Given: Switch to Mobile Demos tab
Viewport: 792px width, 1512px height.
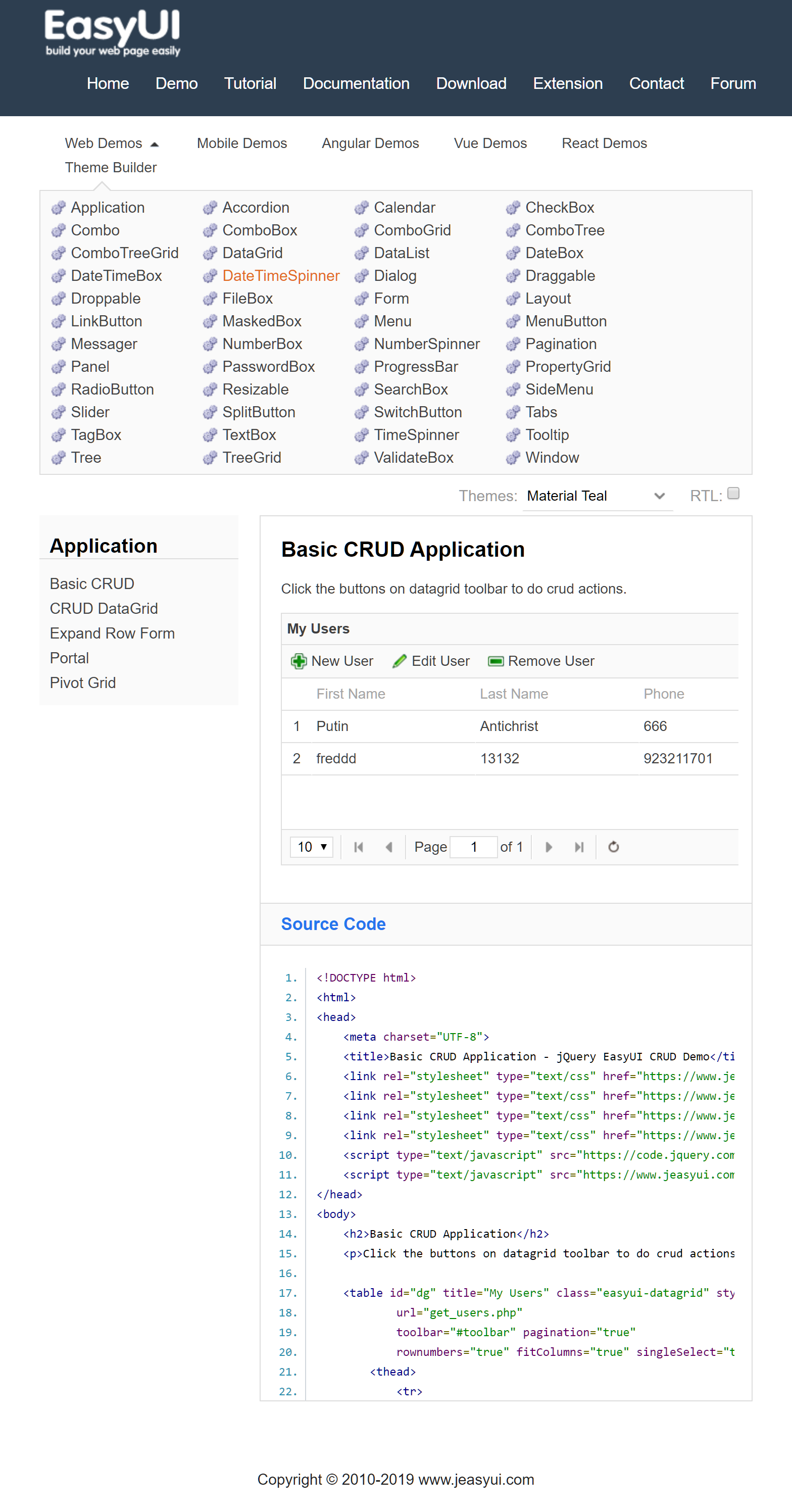Looking at the screenshot, I should pyautogui.click(x=242, y=143).
